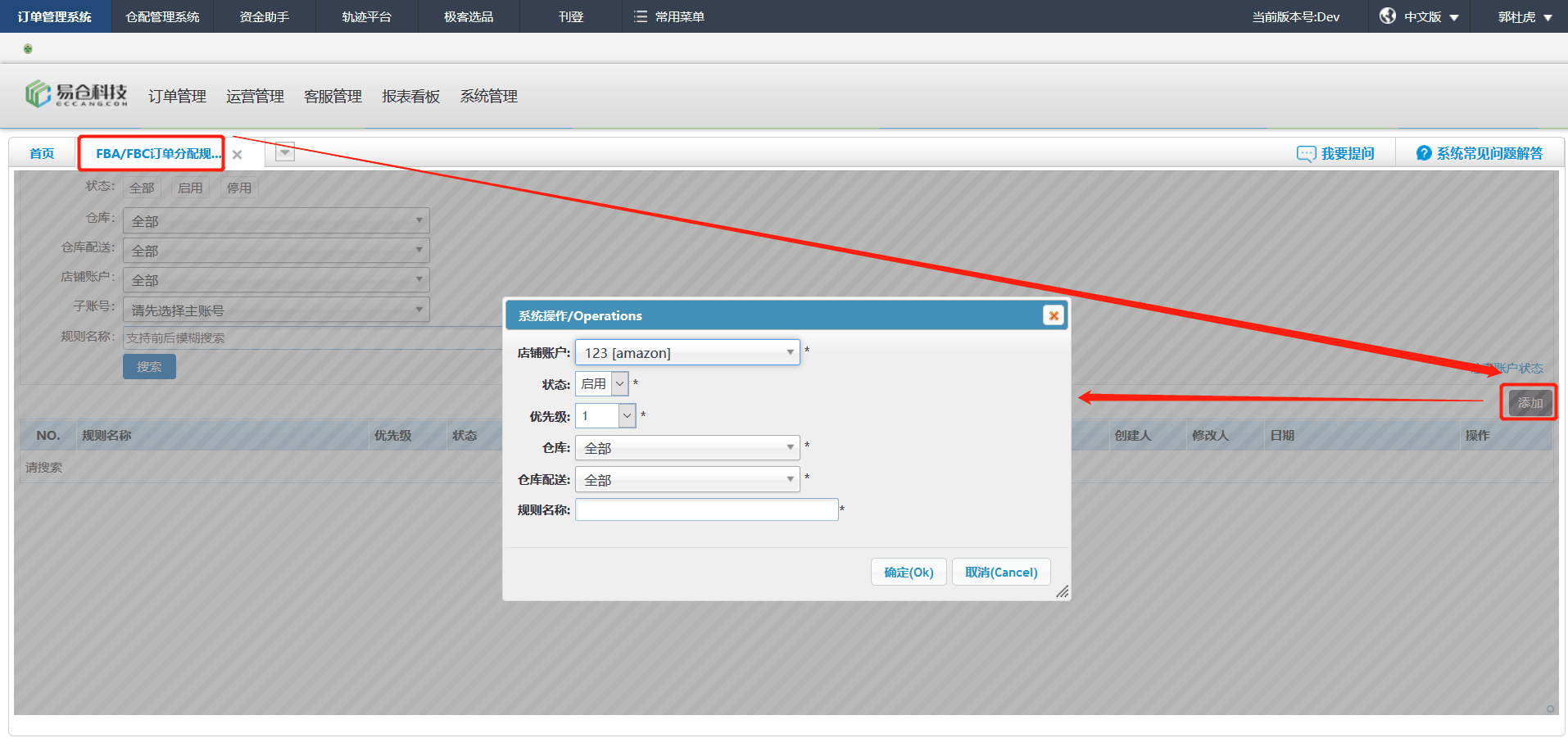
Task: Open the 仓配管理系统 top menu
Action: (x=162, y=16)
